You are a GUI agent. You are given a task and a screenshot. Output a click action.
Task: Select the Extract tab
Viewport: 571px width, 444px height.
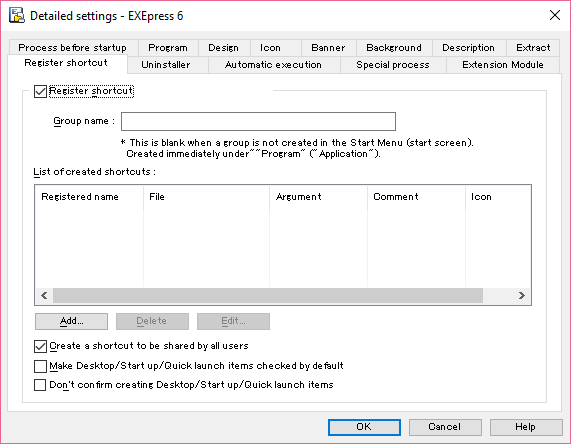coord(533,48)
